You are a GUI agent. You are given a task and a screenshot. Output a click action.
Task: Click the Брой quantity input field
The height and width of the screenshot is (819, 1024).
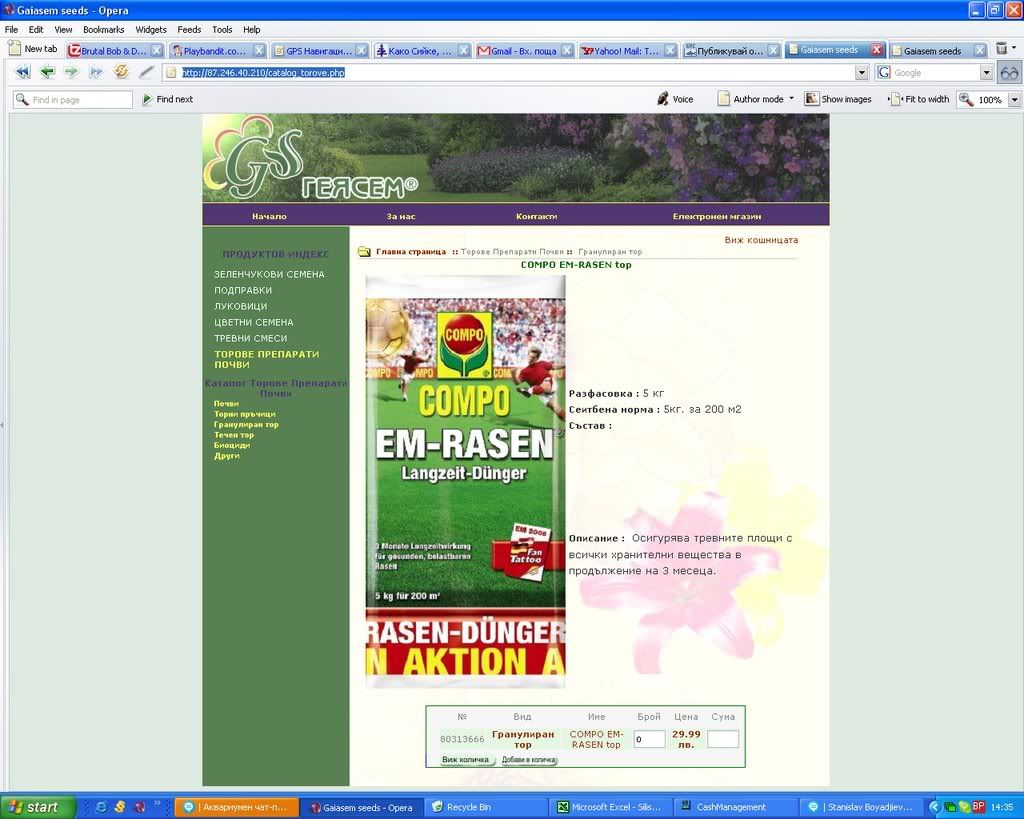point(649,739)
